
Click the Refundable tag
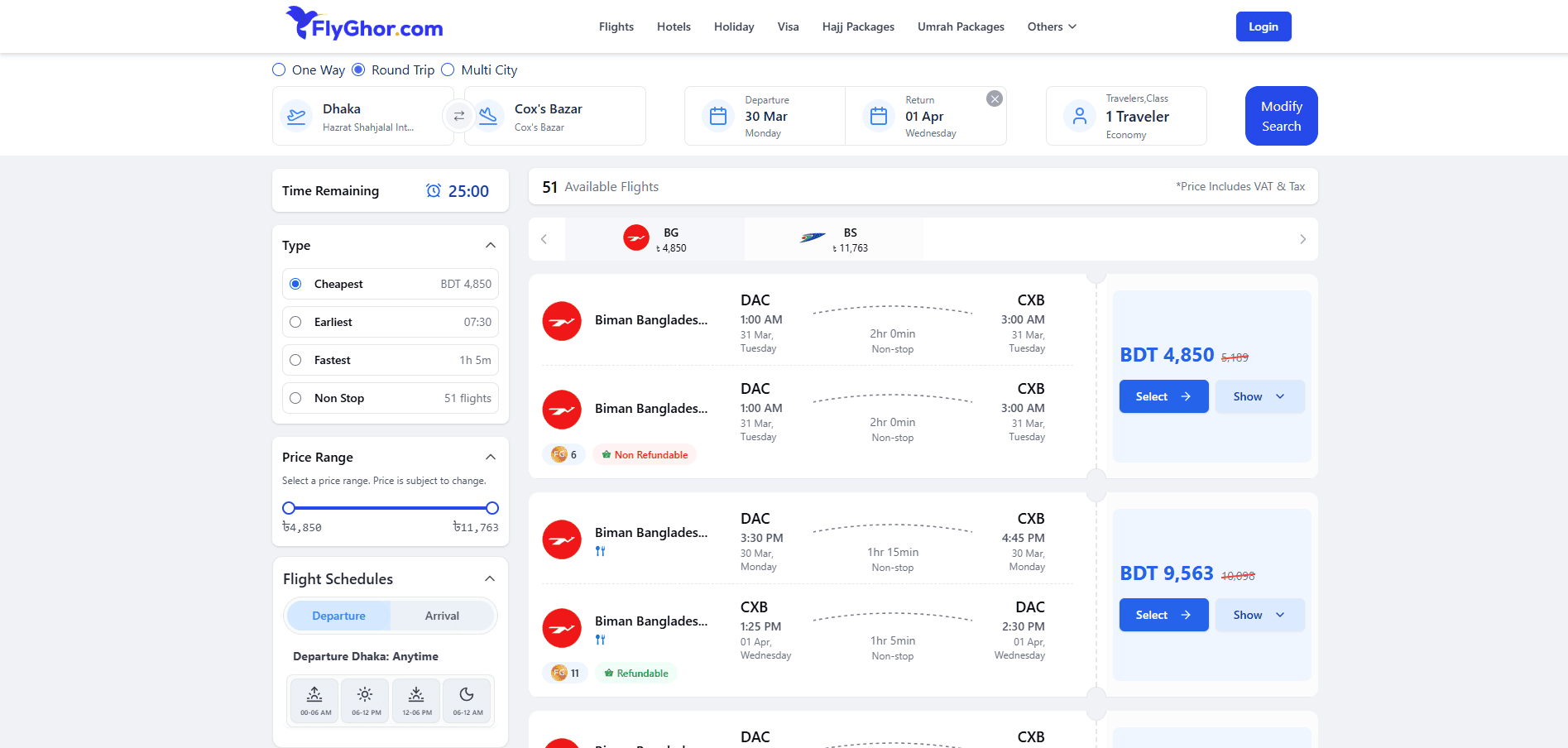[635, 673]
